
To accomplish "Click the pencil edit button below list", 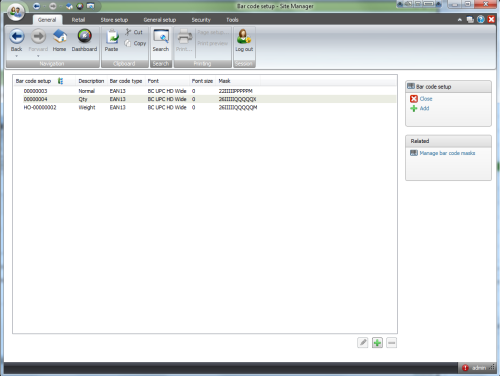I will (x=363, y=342).
